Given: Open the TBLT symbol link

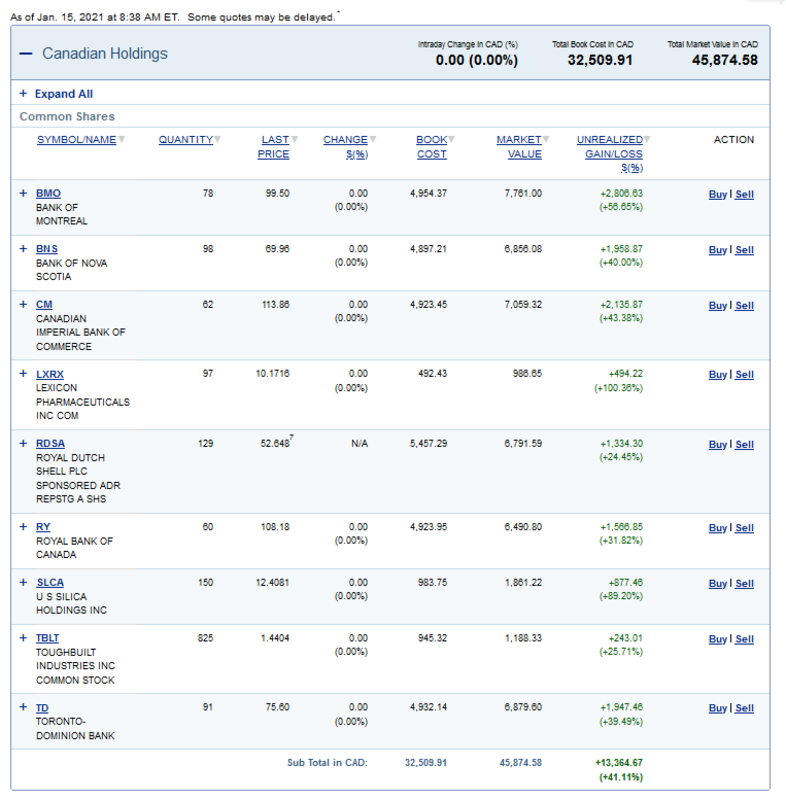Looking at the screenshot, I should click(x=47, y=638).
